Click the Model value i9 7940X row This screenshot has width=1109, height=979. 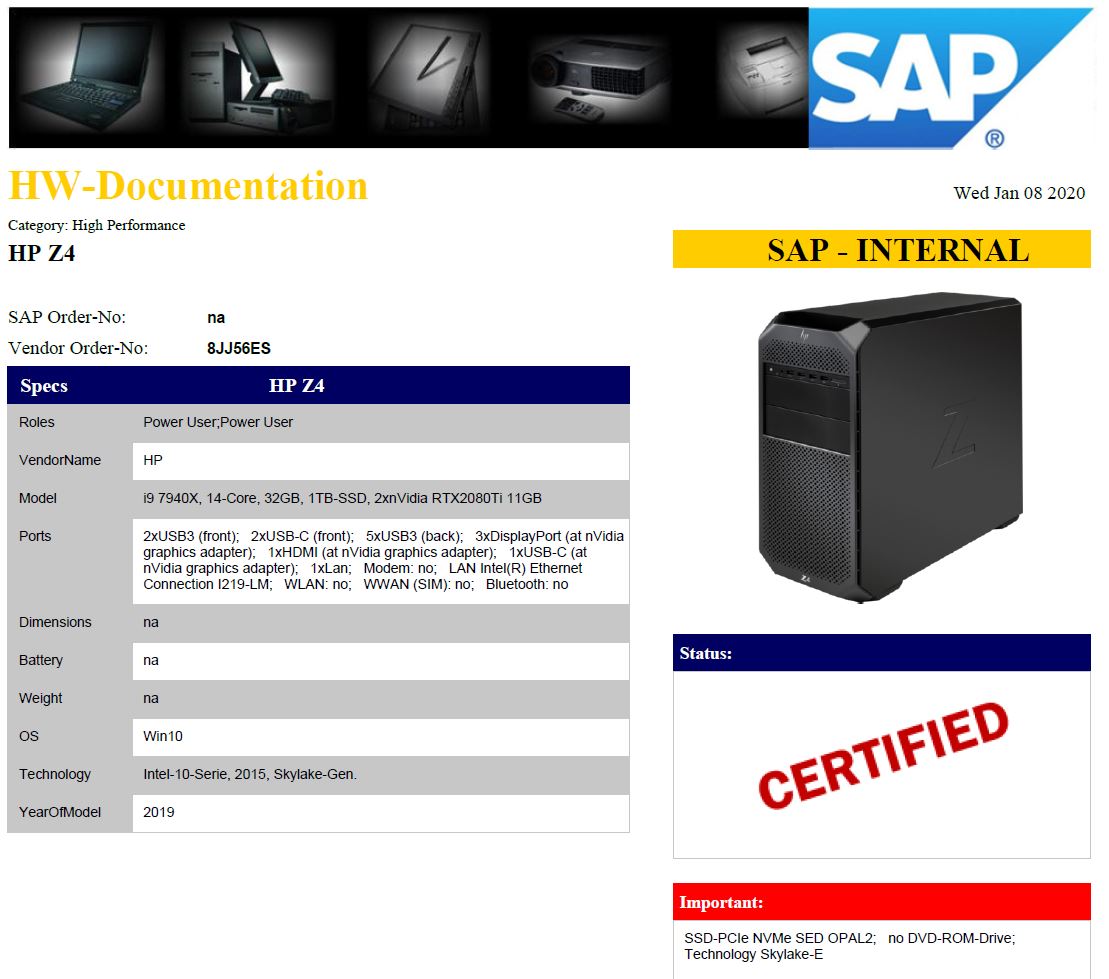click(x=342, y=498)
